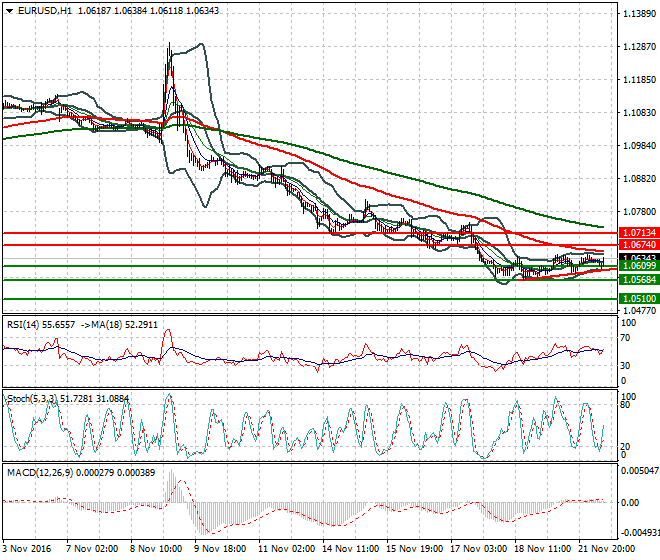
Task: Click the 3 Nov 2016 date label
Action: click(x=27, y=550)
